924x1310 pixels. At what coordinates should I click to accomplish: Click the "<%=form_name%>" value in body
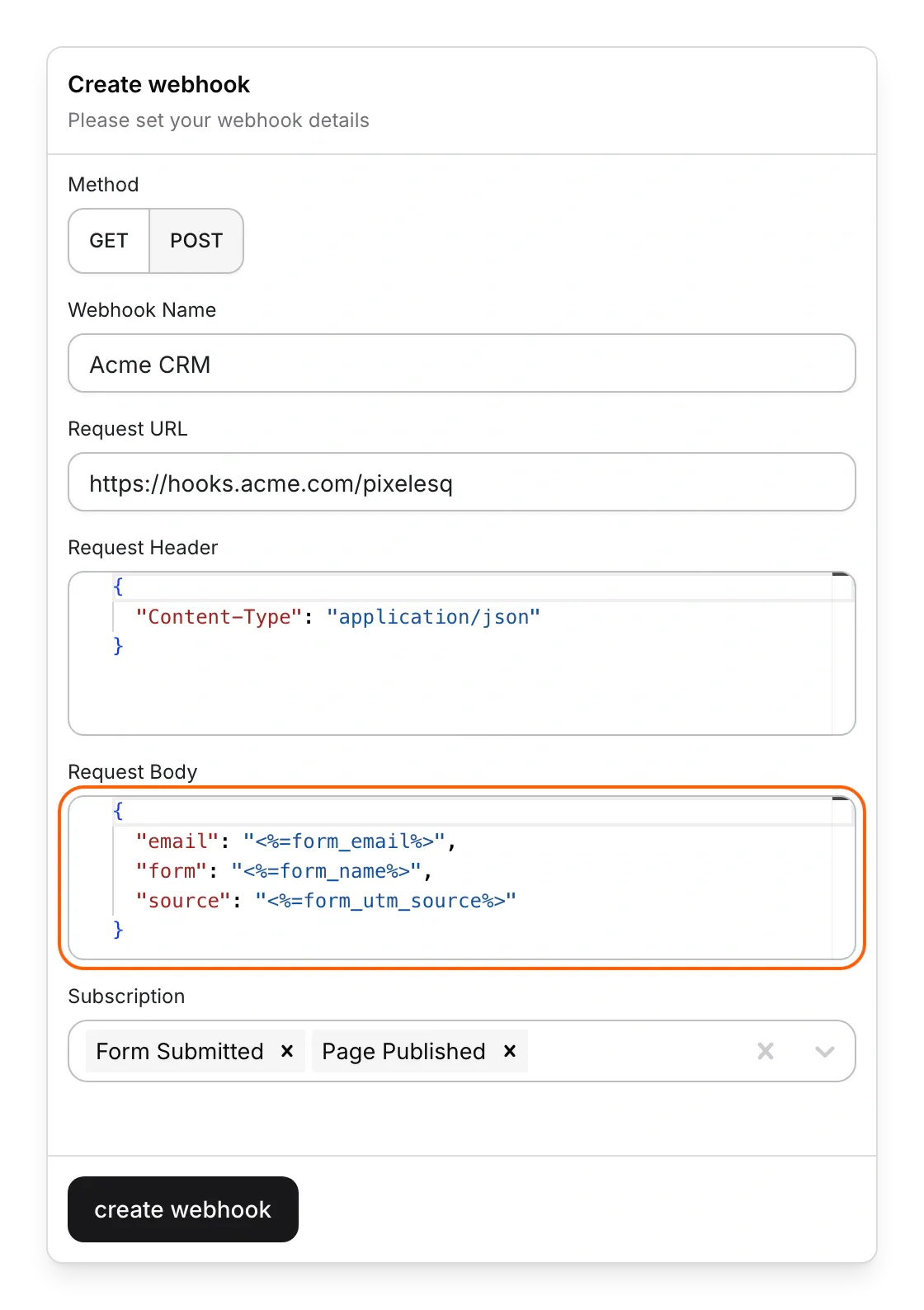[327, 871]
